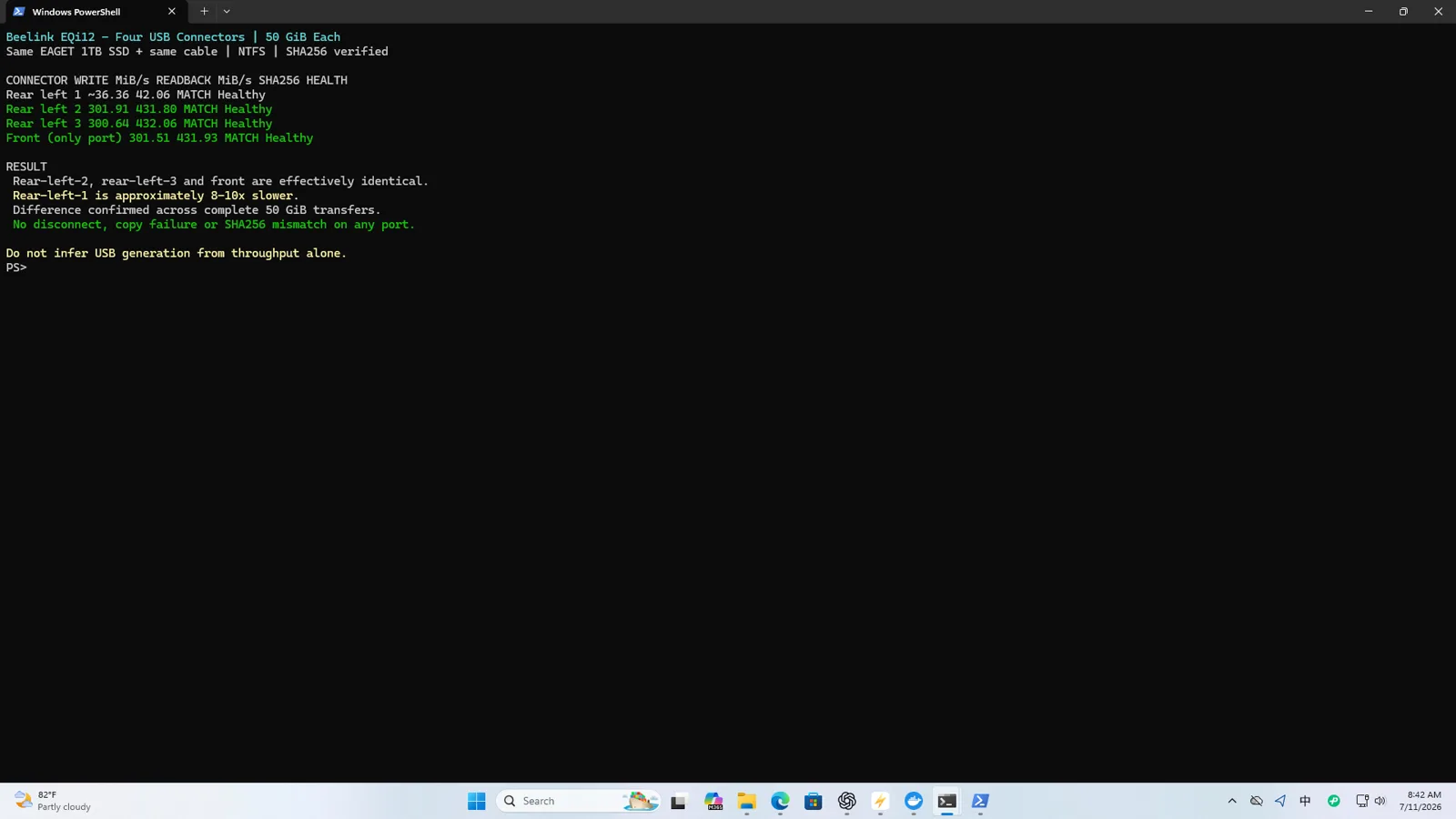This screenshot has width=1456, height=819.
Task: Expand the new tab profile dropdown
Action: [227, 12]
